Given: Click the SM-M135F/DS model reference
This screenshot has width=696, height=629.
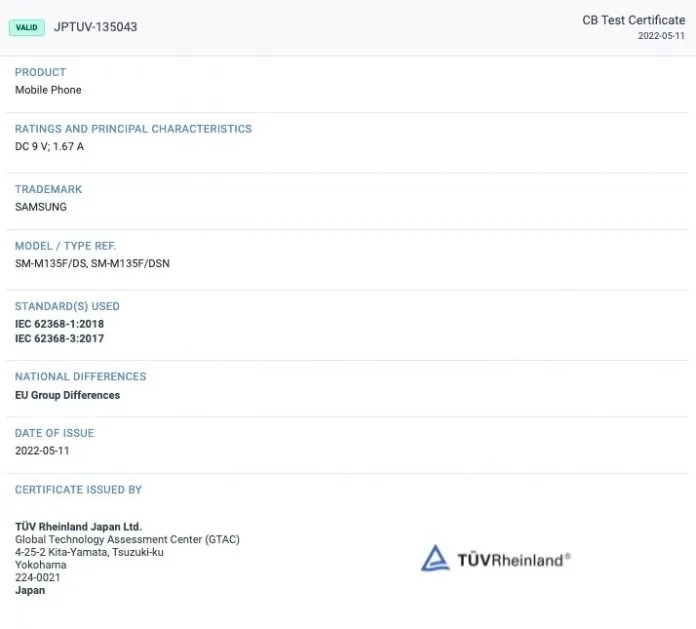Looking at the screenshot, I should [x=50, y=264].
